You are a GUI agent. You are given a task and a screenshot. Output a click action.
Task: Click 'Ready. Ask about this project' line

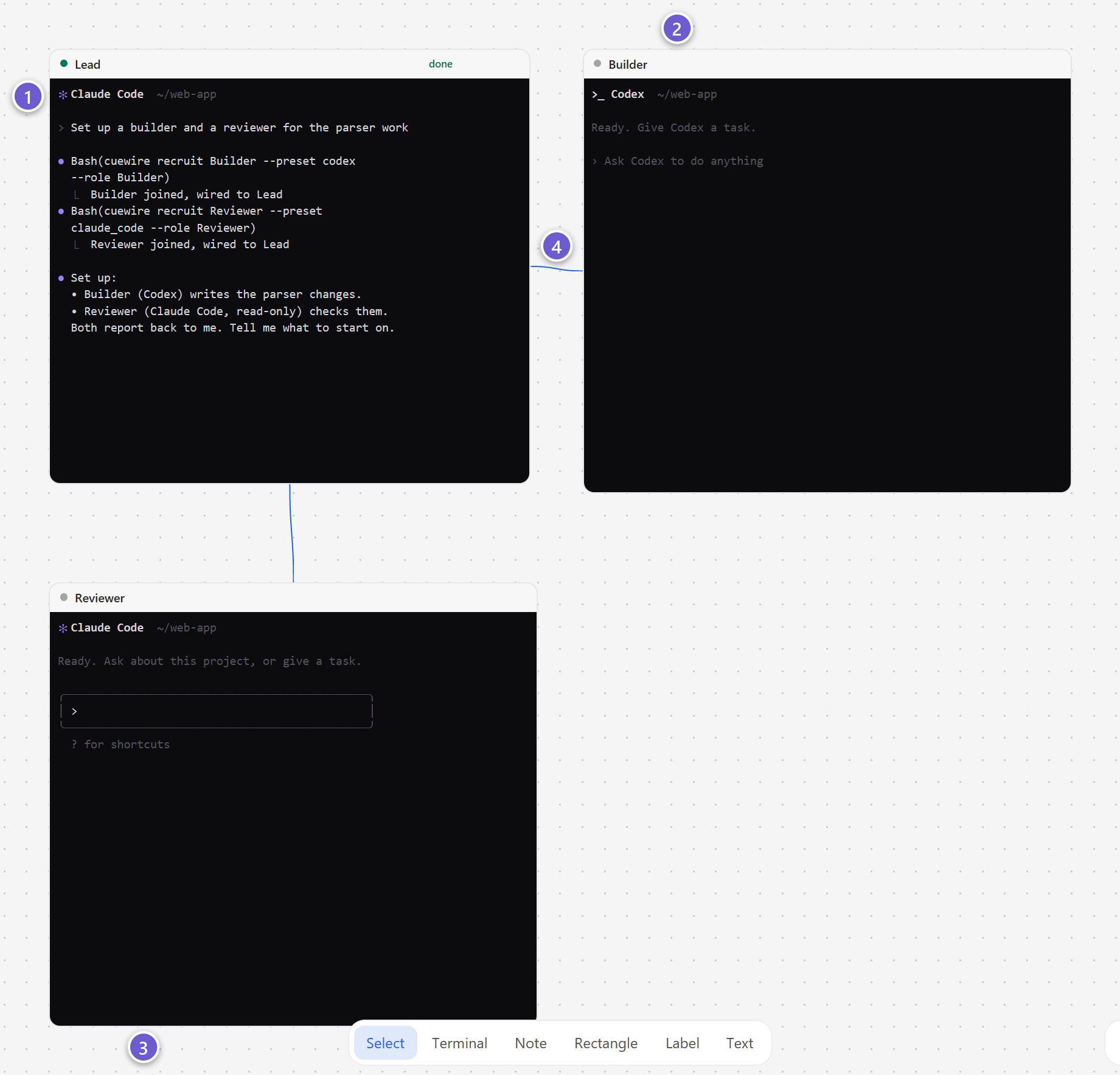209,661
